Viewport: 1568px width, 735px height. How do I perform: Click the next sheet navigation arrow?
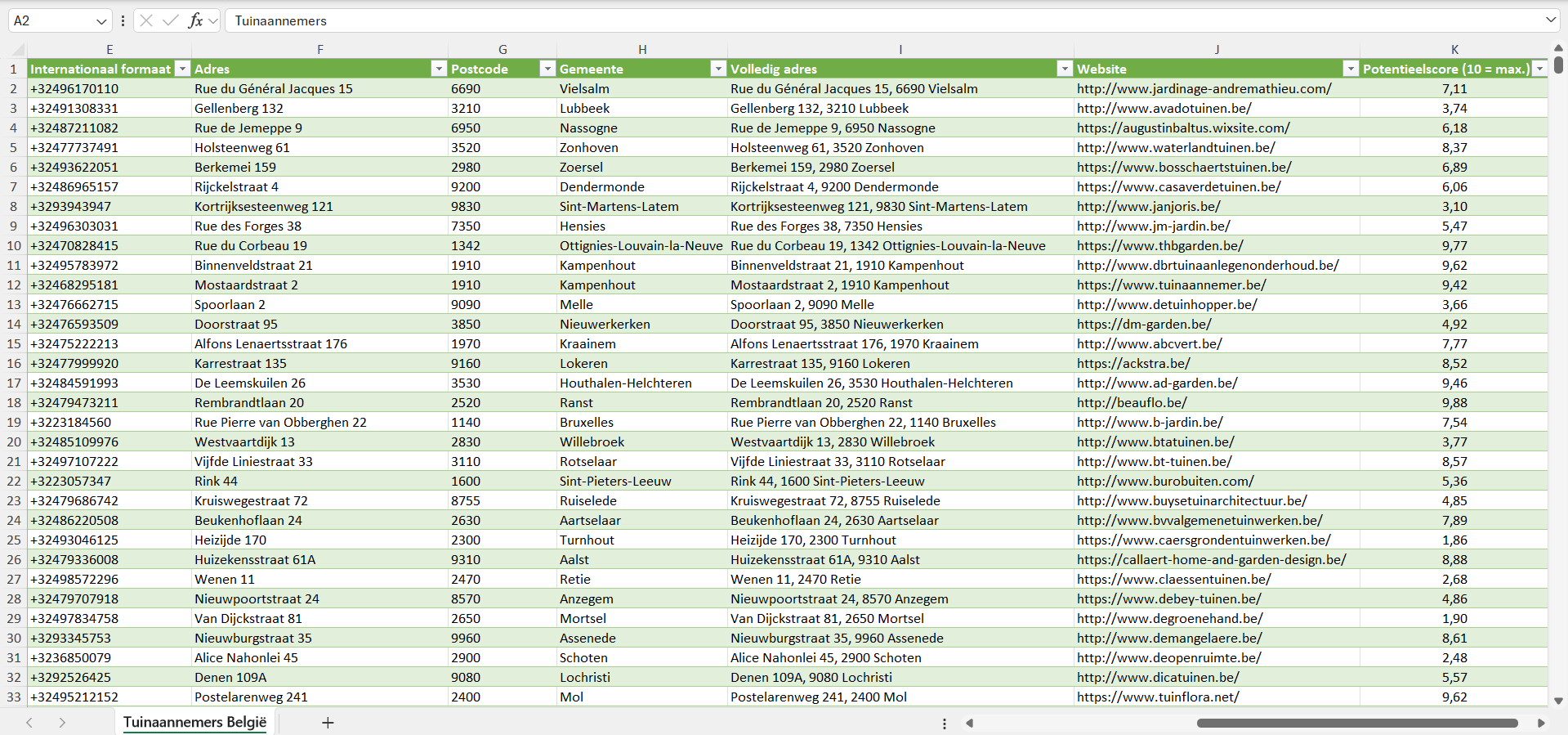click(x=62, y=723)
